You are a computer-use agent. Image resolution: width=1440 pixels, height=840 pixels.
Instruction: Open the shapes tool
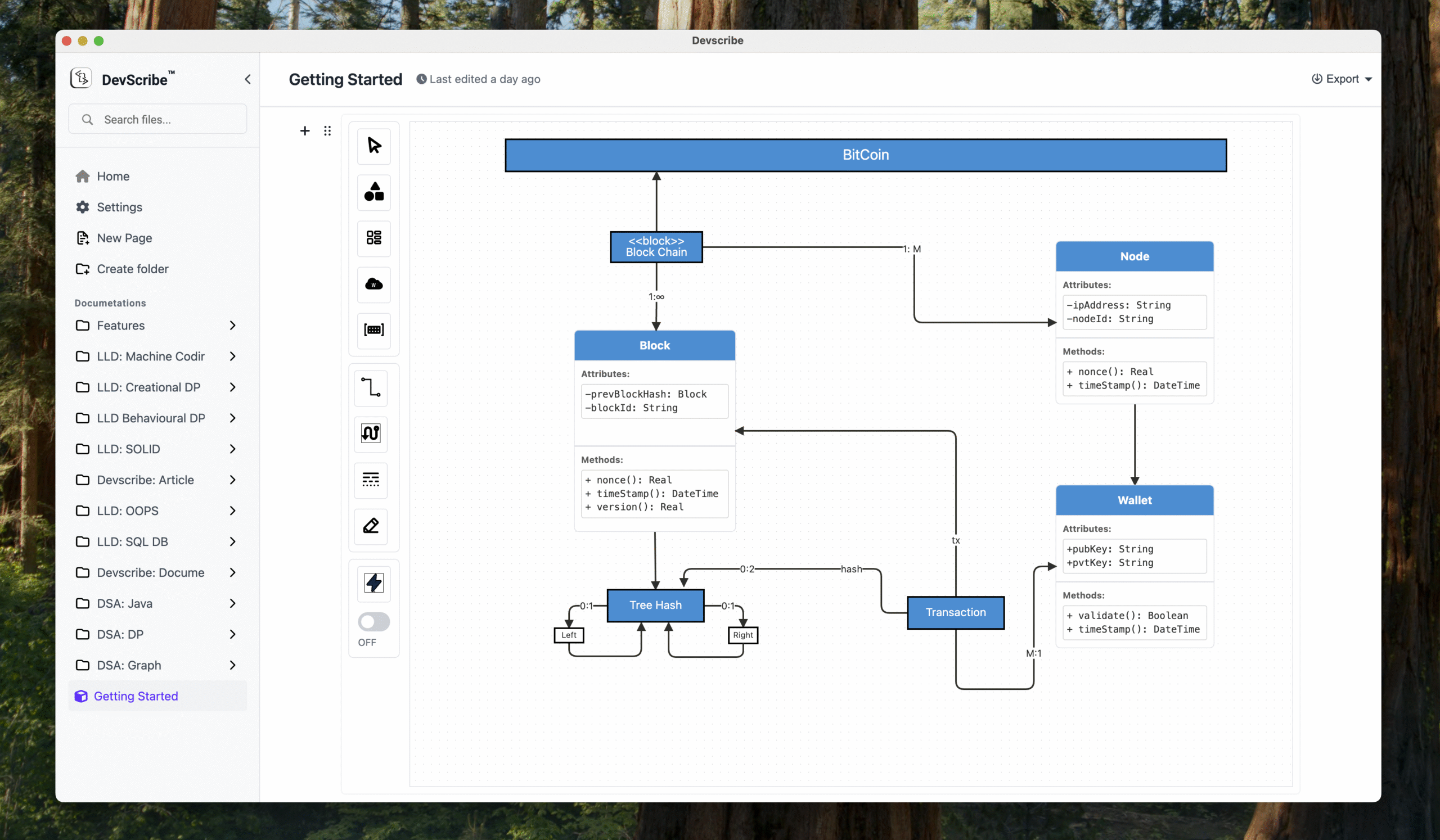tap(373, 192)
